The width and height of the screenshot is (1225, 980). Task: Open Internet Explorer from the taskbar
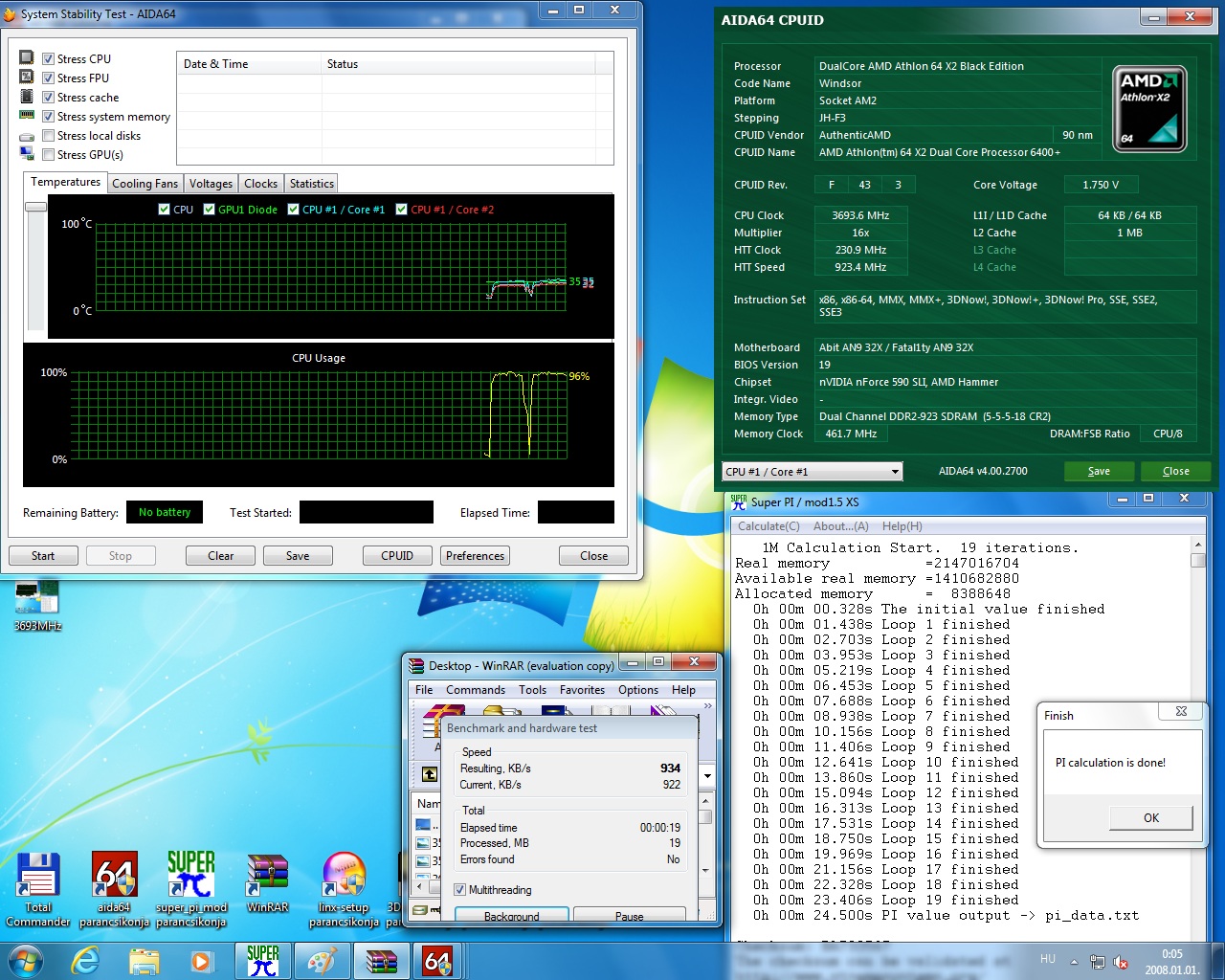click(x=85, y=960)
